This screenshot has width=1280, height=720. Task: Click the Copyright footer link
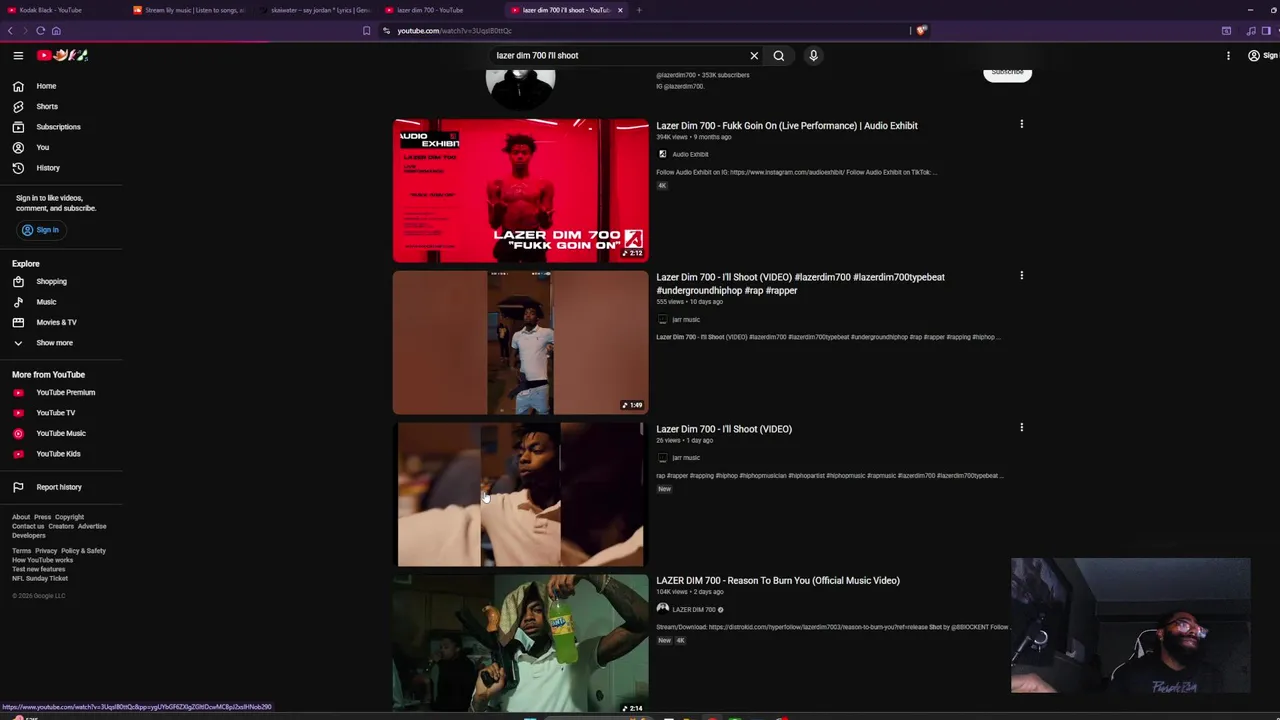coord(70,517)
